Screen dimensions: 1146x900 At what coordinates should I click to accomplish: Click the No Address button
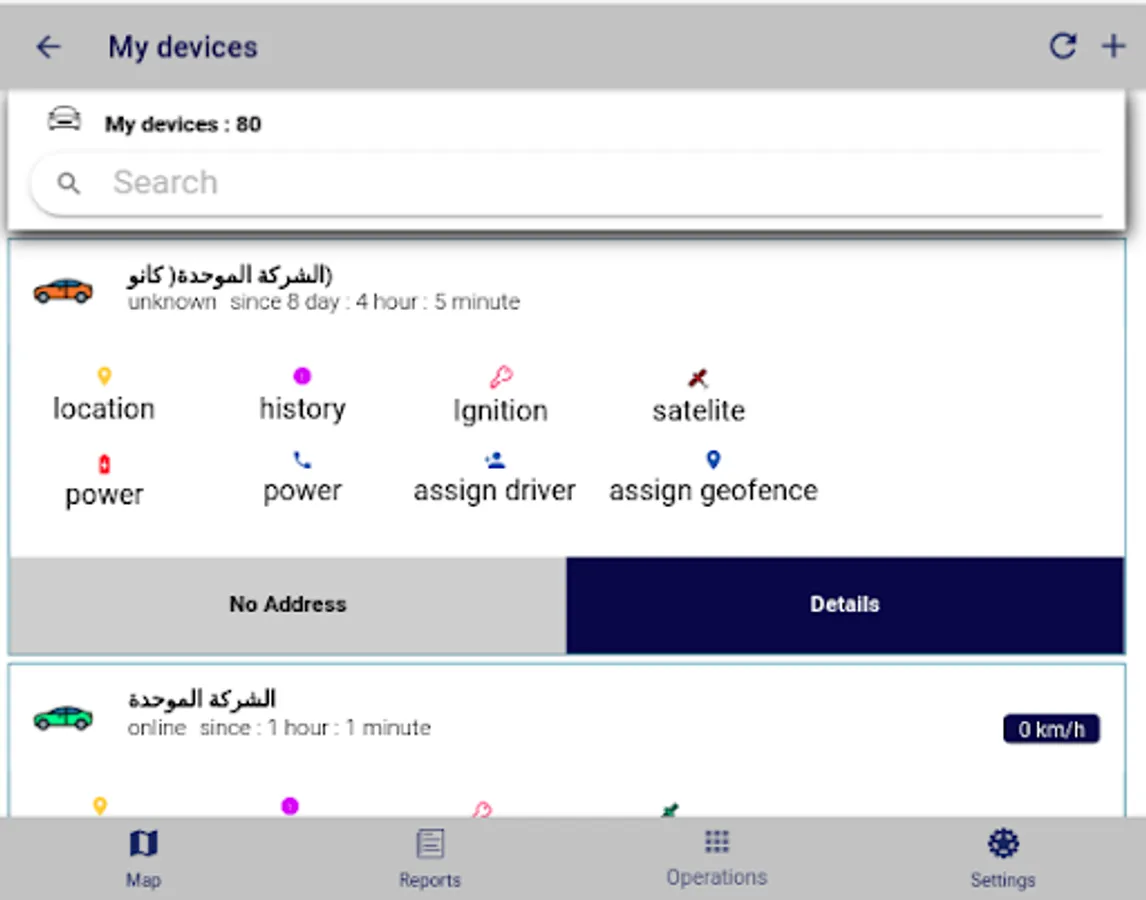tap(288, 605)
